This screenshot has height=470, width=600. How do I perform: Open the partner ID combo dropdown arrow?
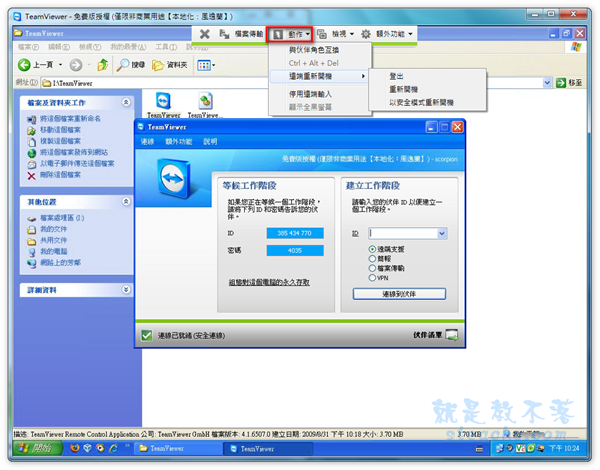442,233
